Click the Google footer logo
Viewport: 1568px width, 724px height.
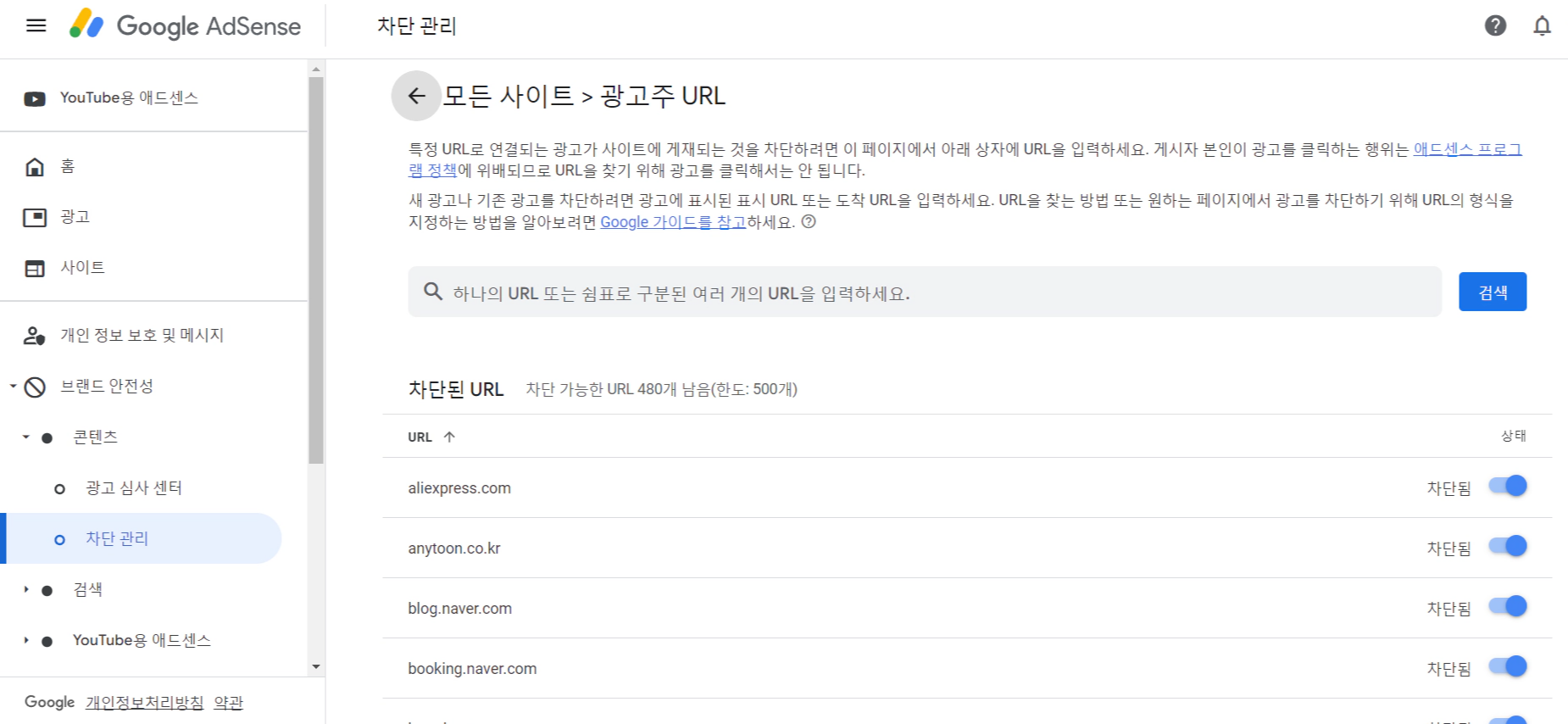coord(50,702)
